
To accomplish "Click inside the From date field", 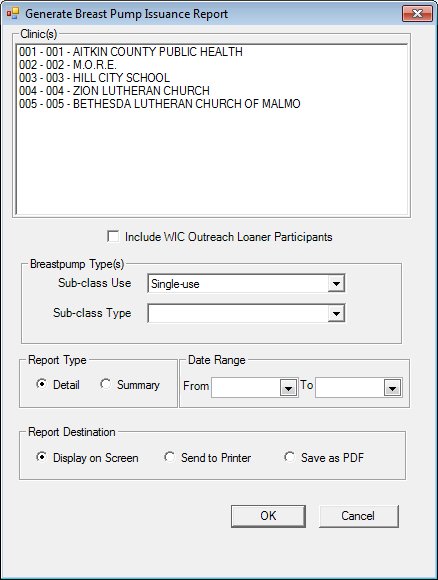I will pos(246,388).
